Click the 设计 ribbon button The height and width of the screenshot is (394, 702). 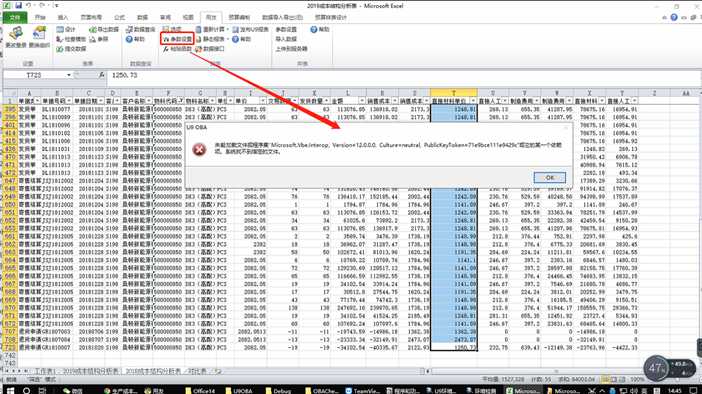[66, 30]
